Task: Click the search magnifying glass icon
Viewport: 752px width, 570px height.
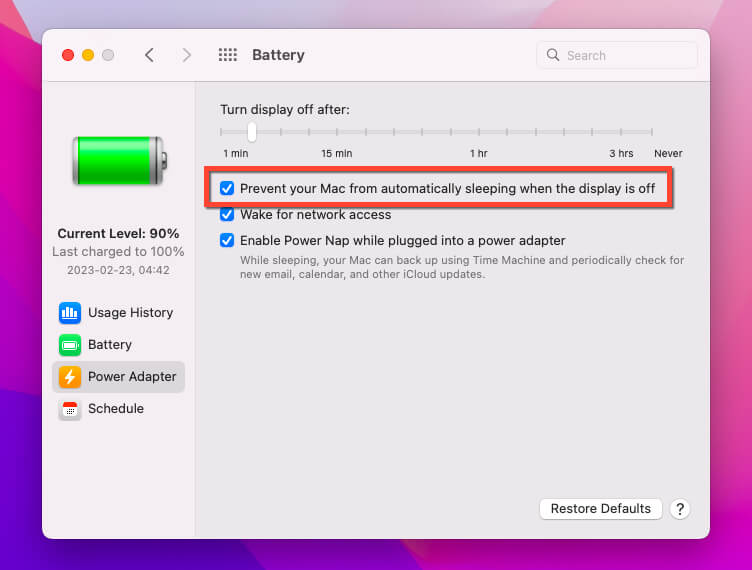Action: coord(552,55)
